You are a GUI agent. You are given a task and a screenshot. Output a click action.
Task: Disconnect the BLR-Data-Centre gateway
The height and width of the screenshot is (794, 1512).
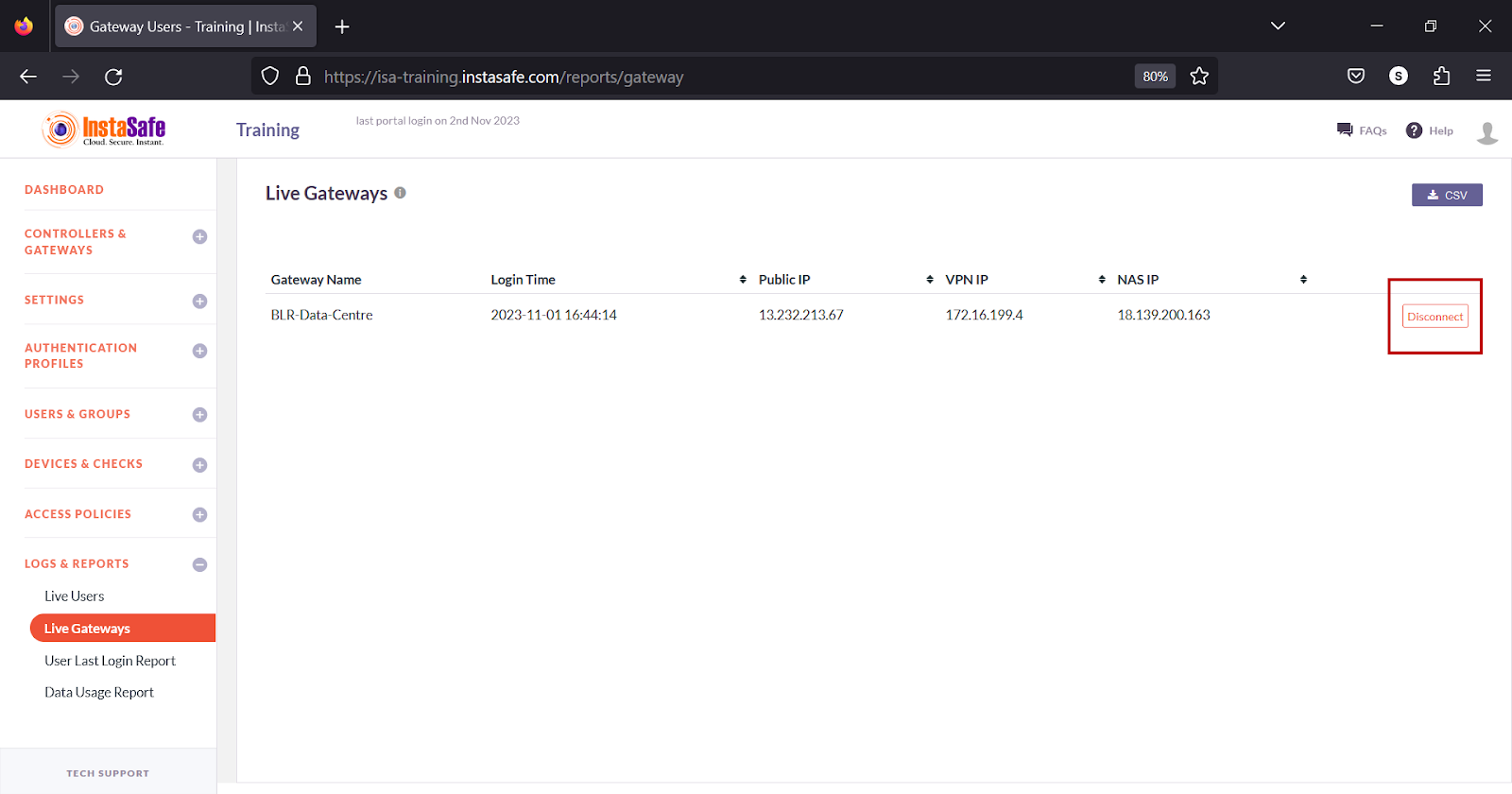[x=1435, y=317]
